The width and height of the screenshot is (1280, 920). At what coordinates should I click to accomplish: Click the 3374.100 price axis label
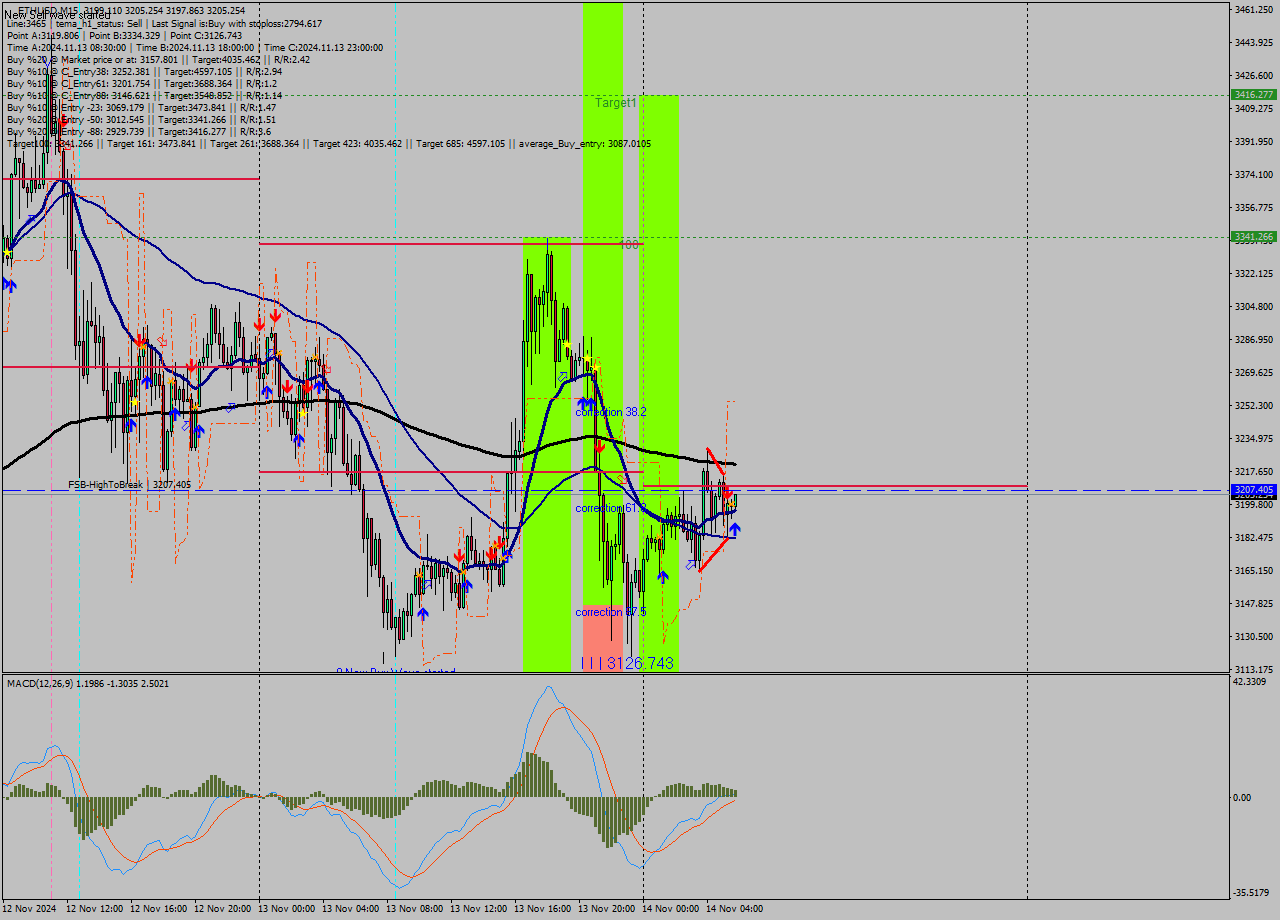pyautogui.click(x=1253, y=174)
